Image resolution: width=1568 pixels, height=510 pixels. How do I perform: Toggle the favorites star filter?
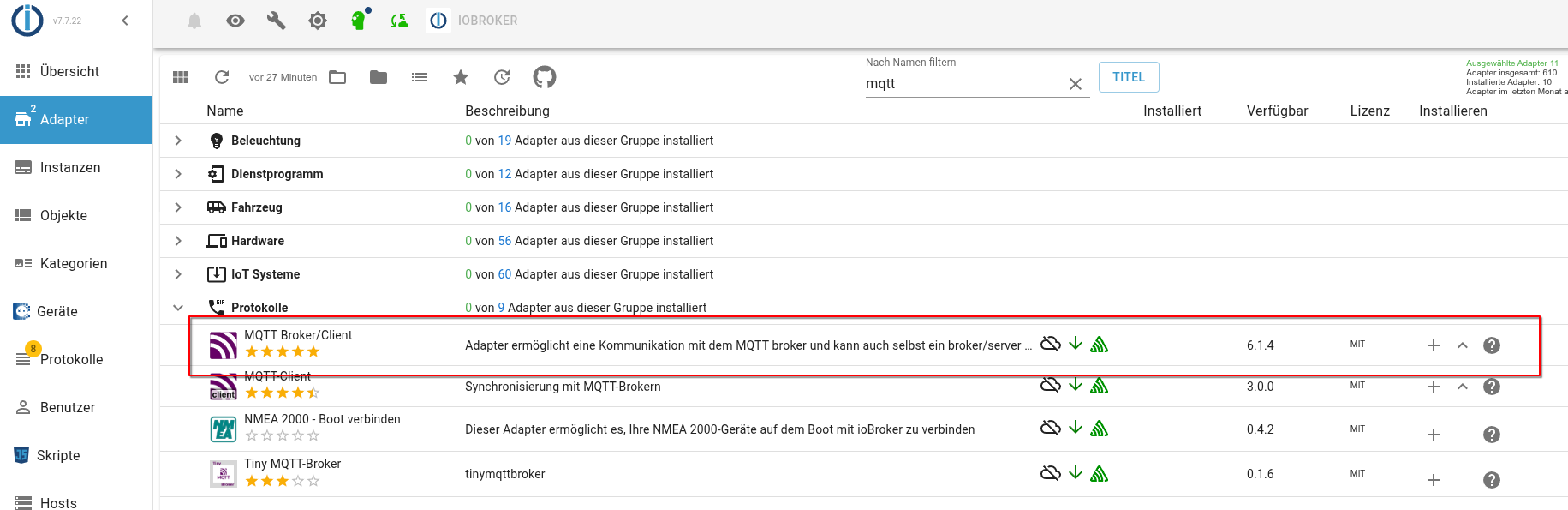pyautogui.click(x=461, y=77)
